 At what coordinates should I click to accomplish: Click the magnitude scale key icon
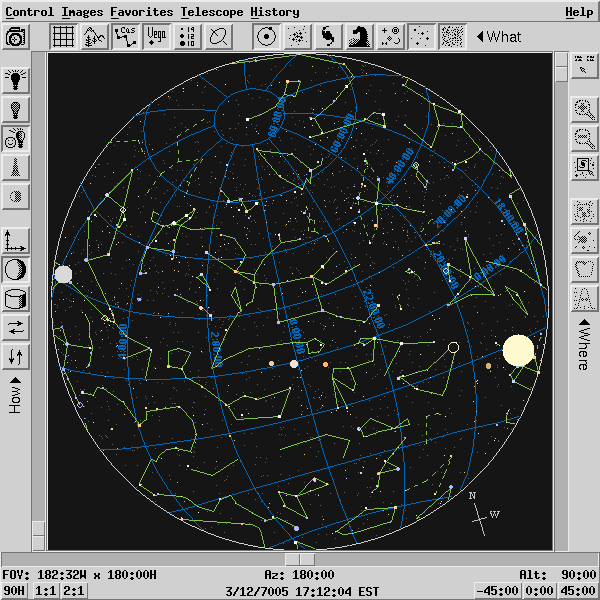point(188,37)
